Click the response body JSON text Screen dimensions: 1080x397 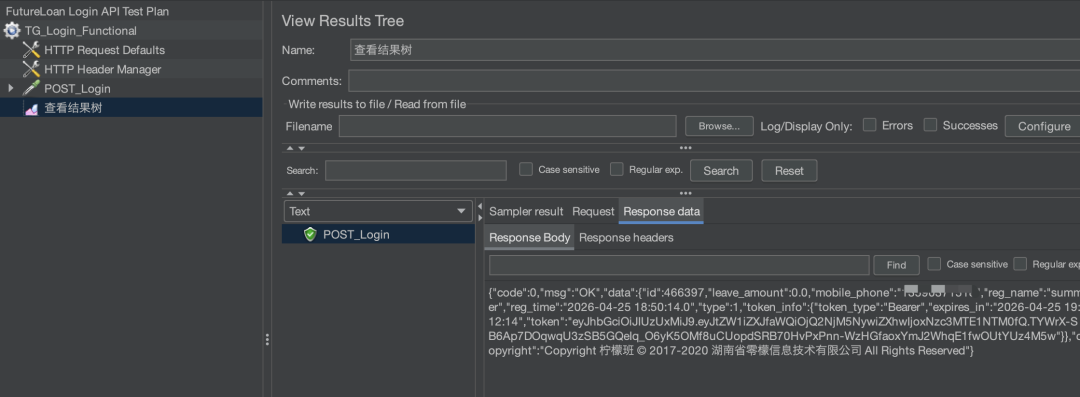tap(784, 321)
